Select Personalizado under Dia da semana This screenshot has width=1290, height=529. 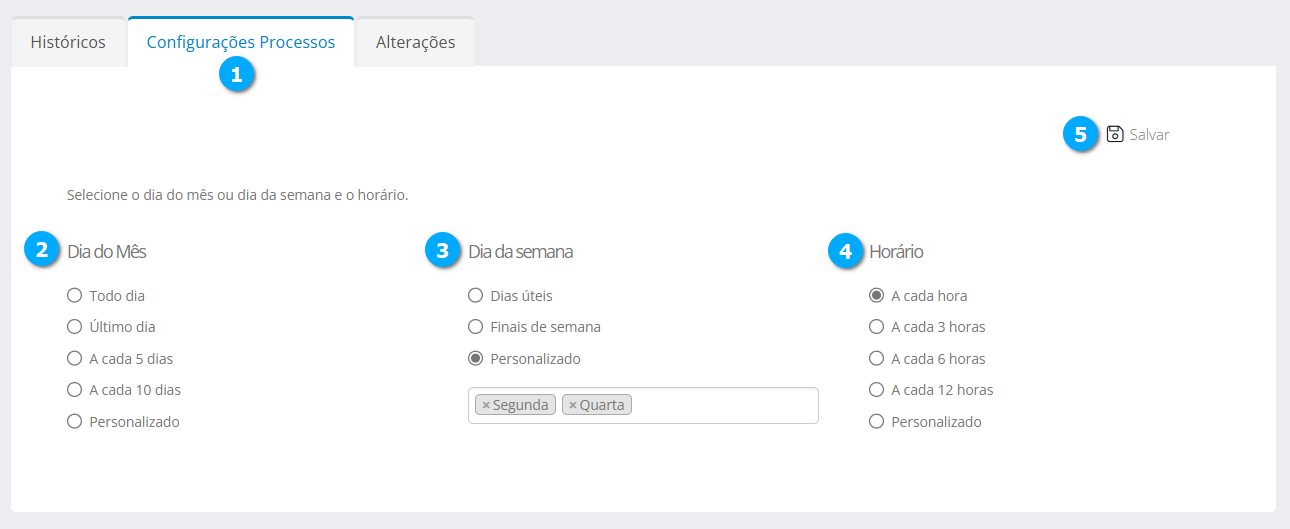[x=476, y=359]
